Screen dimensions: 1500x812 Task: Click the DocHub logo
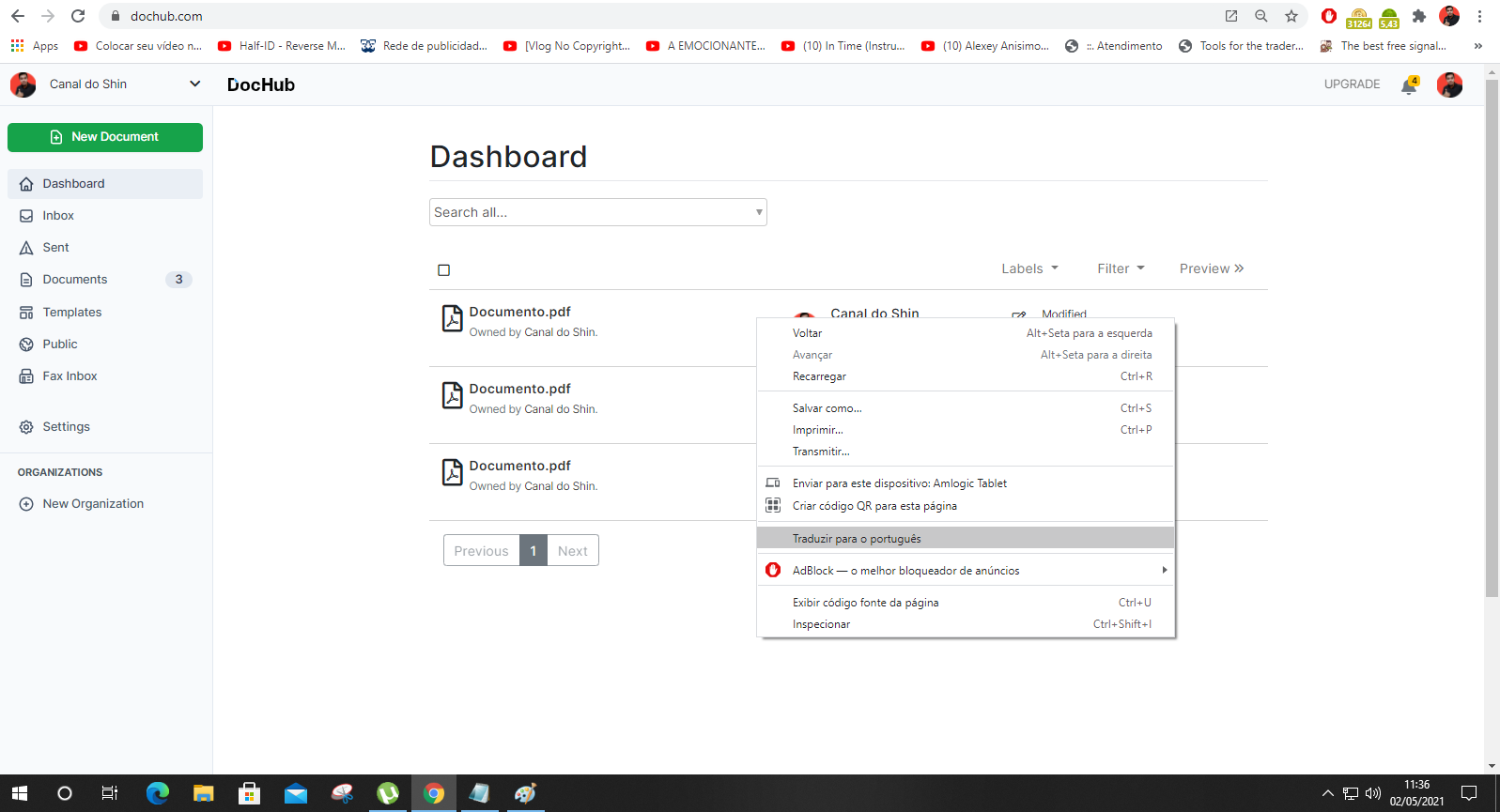click(261, 84)
